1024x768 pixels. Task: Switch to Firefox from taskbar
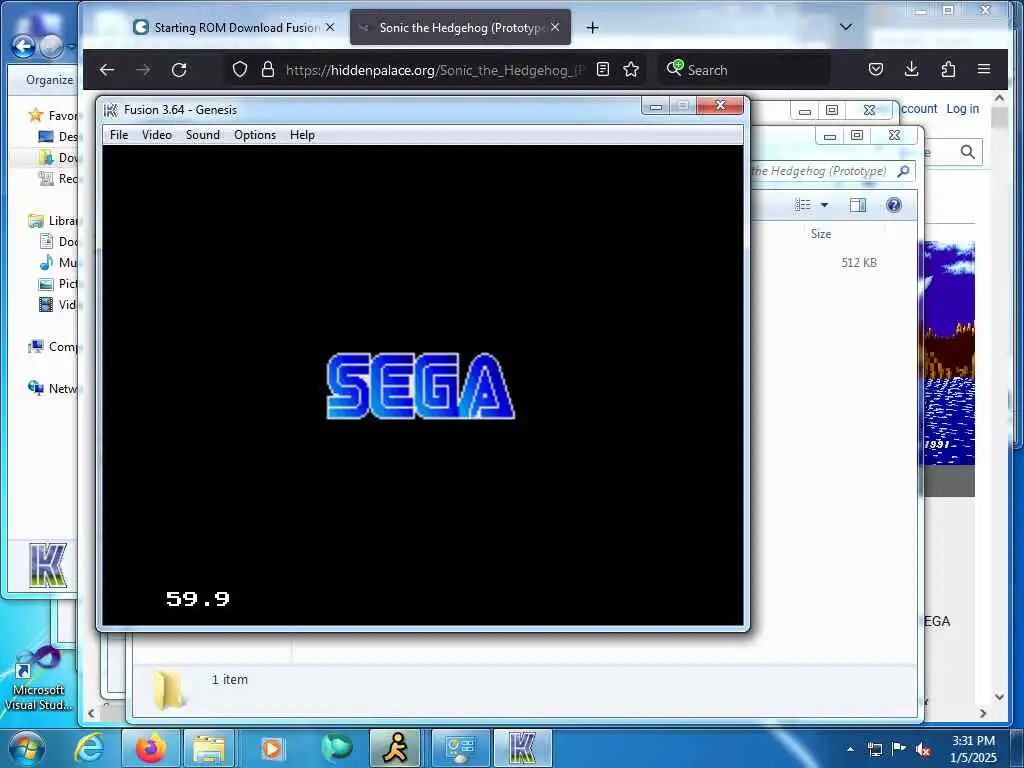coord(151,748)
